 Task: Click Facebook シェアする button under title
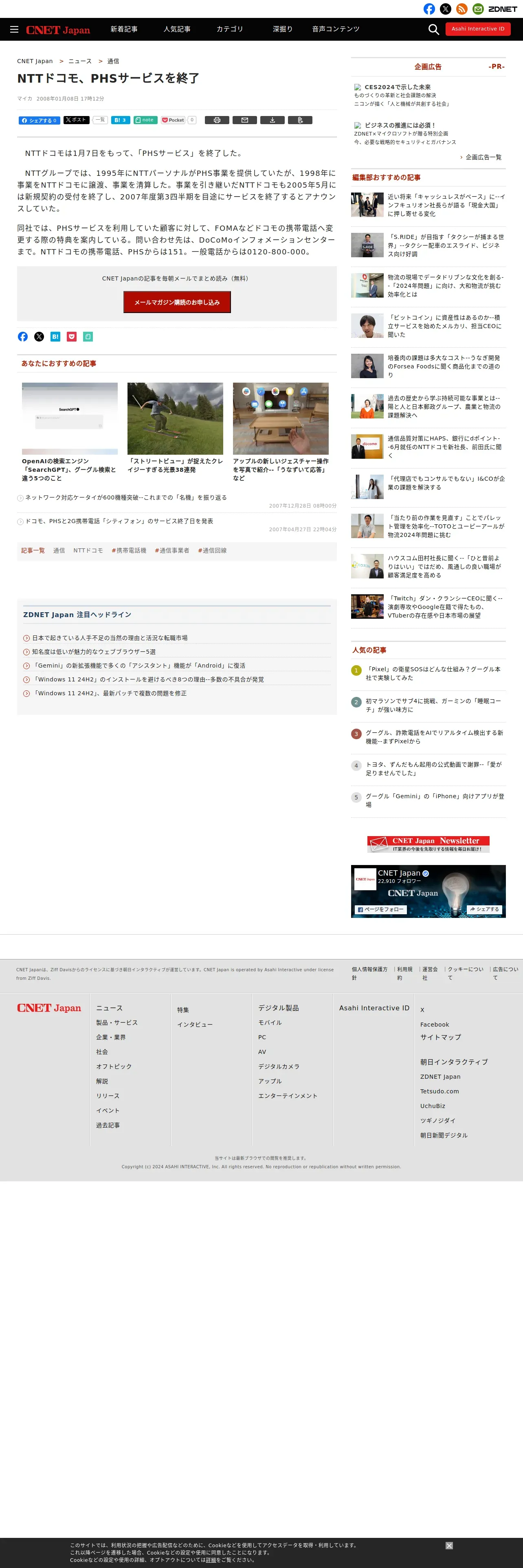[x=39, y=120]
